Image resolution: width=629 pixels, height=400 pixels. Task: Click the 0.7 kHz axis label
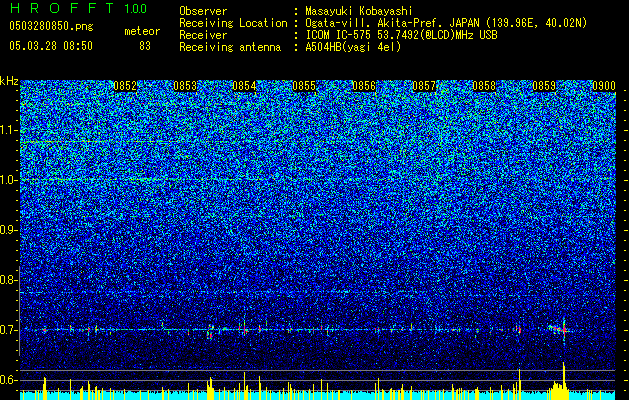(8, 330)
